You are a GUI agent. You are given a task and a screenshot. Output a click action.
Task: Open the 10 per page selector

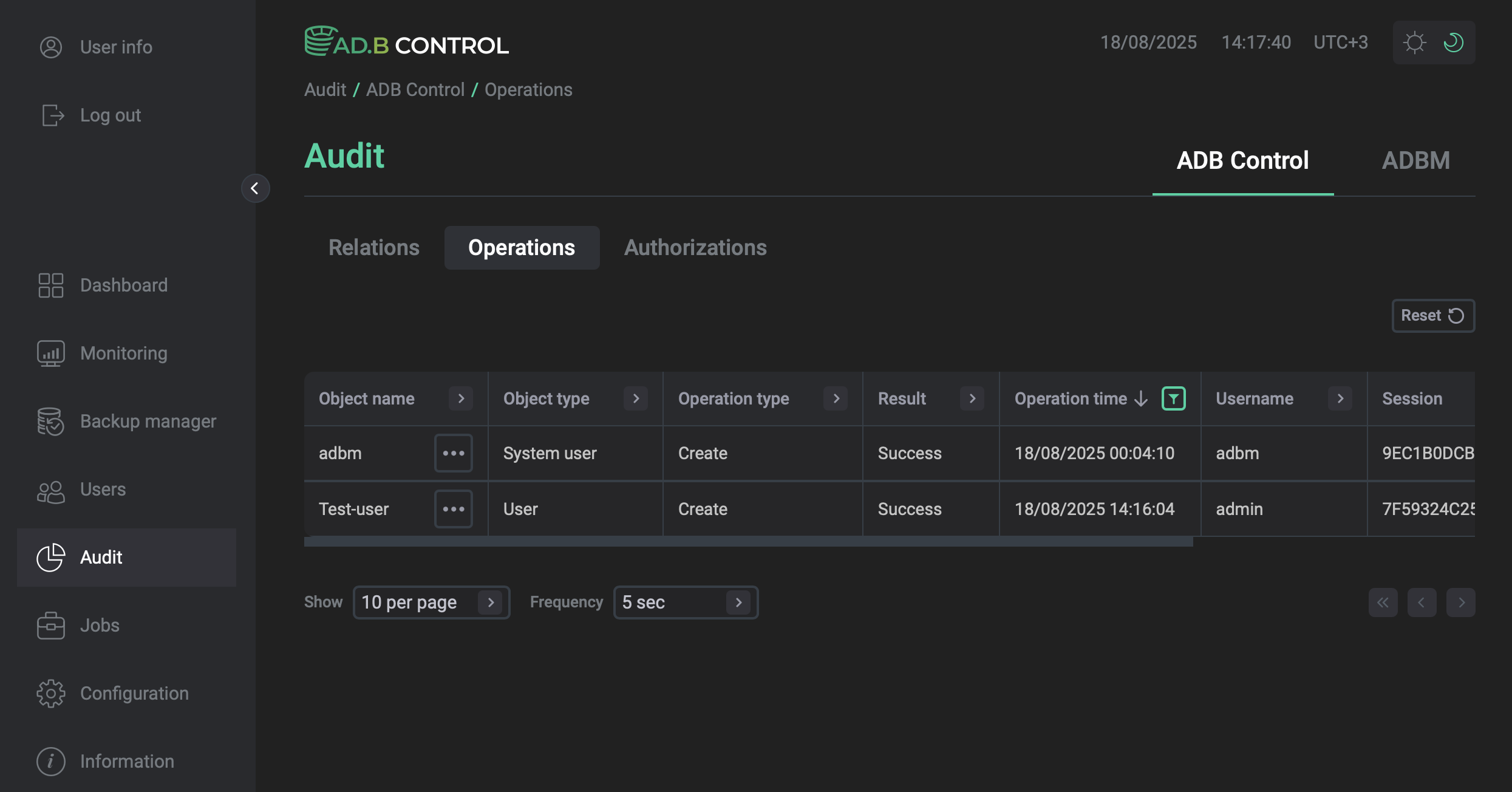coord(432,602)
